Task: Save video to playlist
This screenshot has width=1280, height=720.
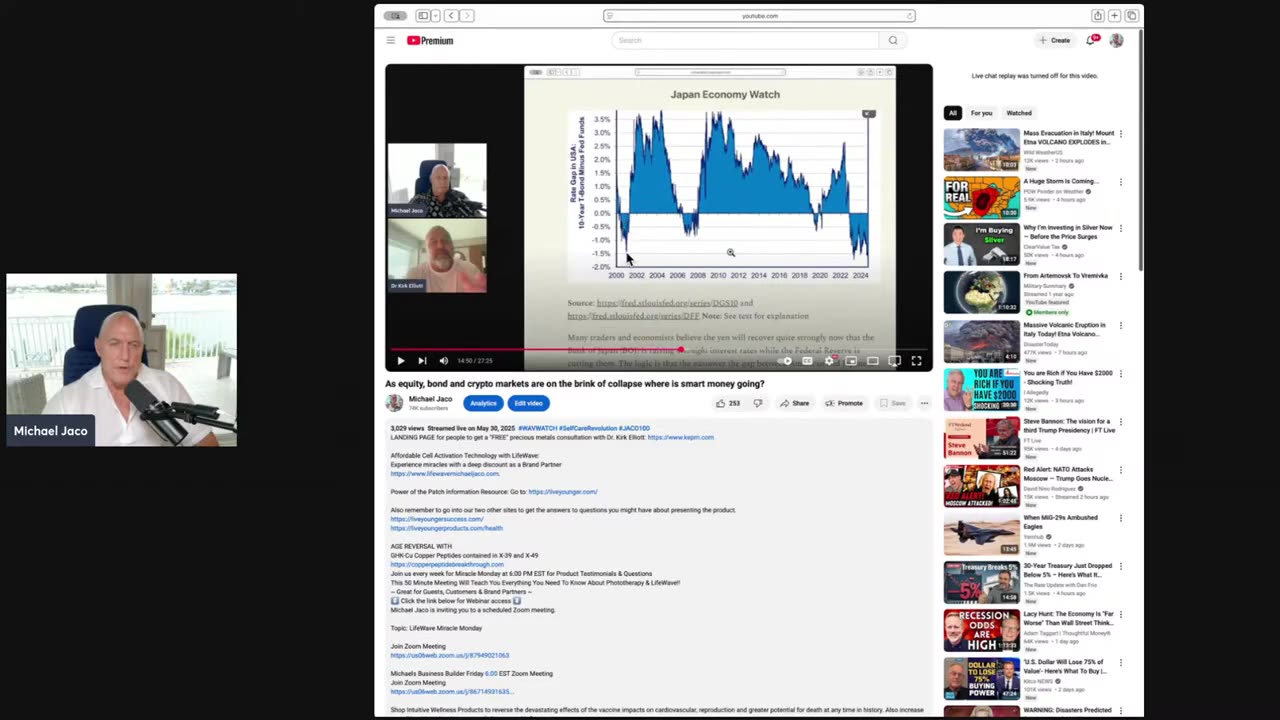Action: [x=892, y=403]
